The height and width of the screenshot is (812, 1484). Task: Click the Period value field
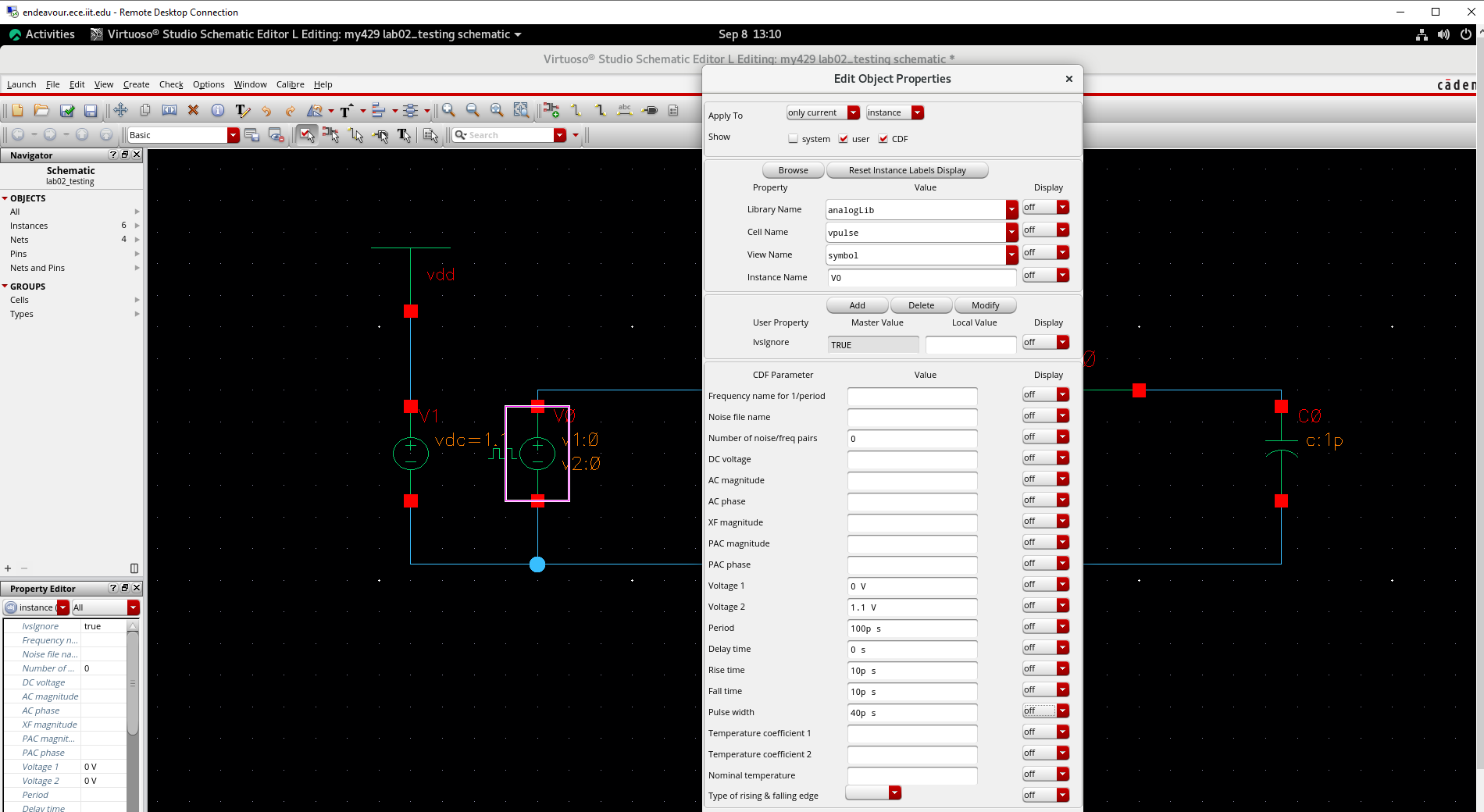912,628
